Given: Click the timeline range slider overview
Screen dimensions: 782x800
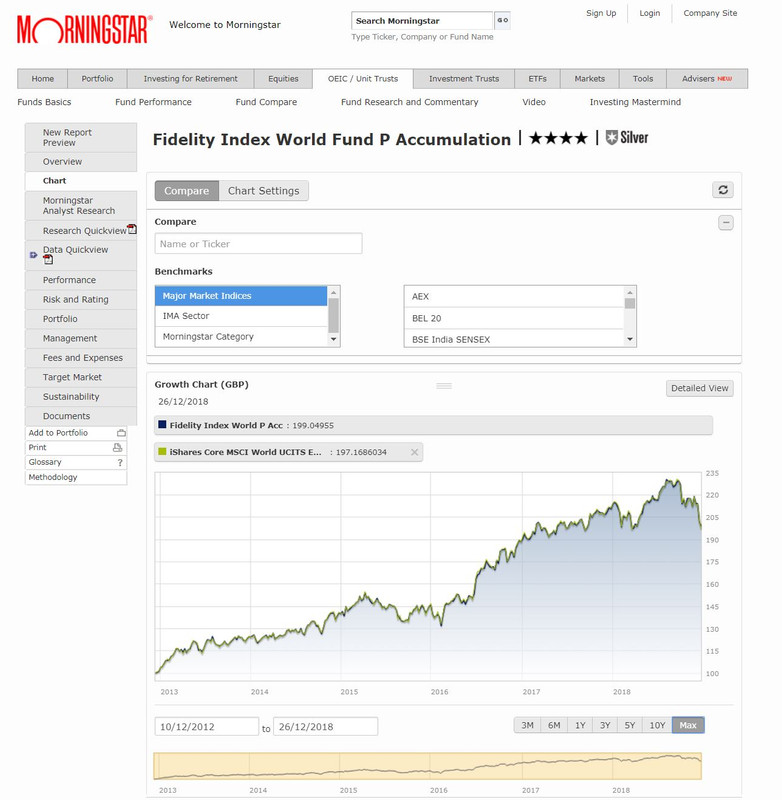Looking at the screenshot, I should [427, 766].
